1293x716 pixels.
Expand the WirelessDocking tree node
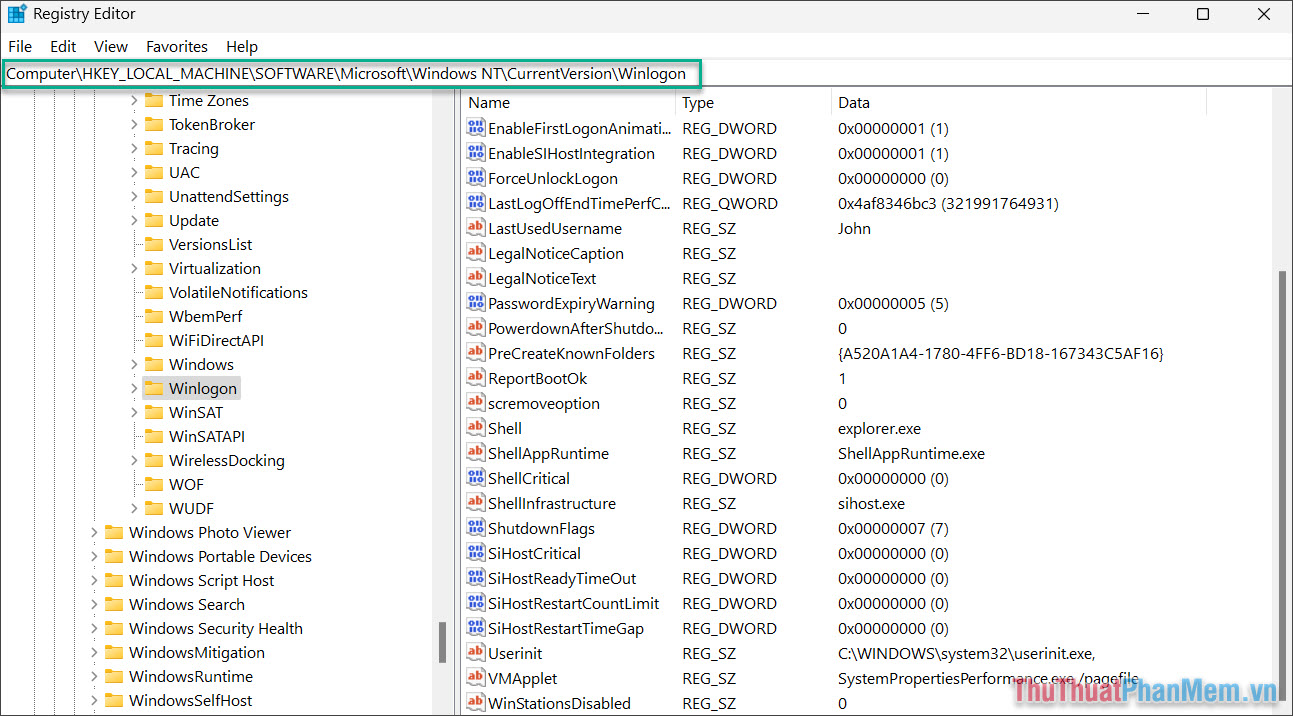pyautogui.click(x=134, y=460)
